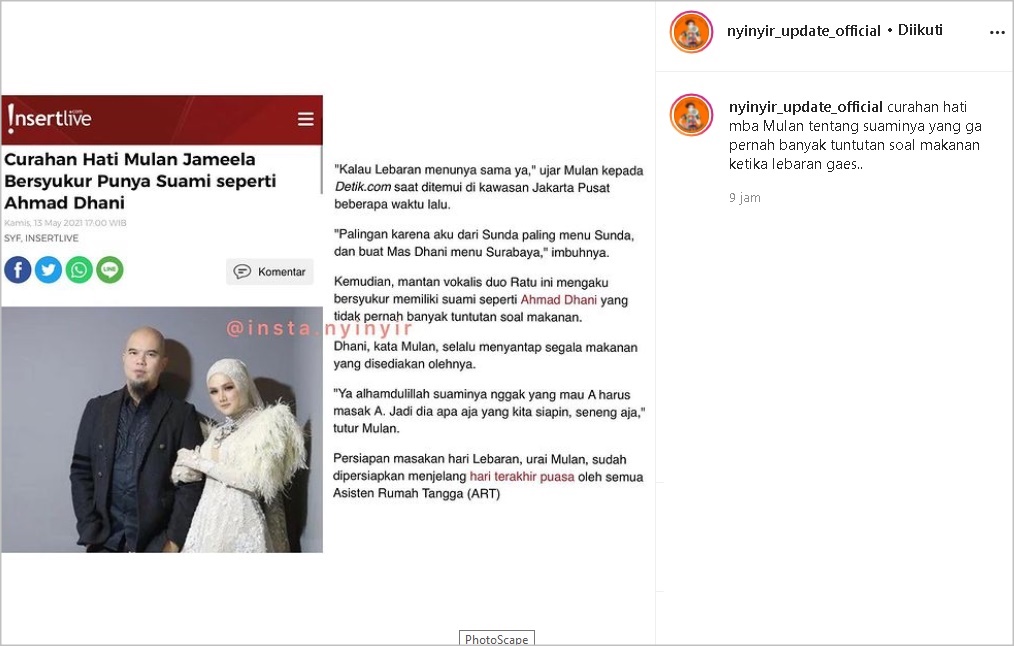Open the photo of the couple

pos(162,430)
